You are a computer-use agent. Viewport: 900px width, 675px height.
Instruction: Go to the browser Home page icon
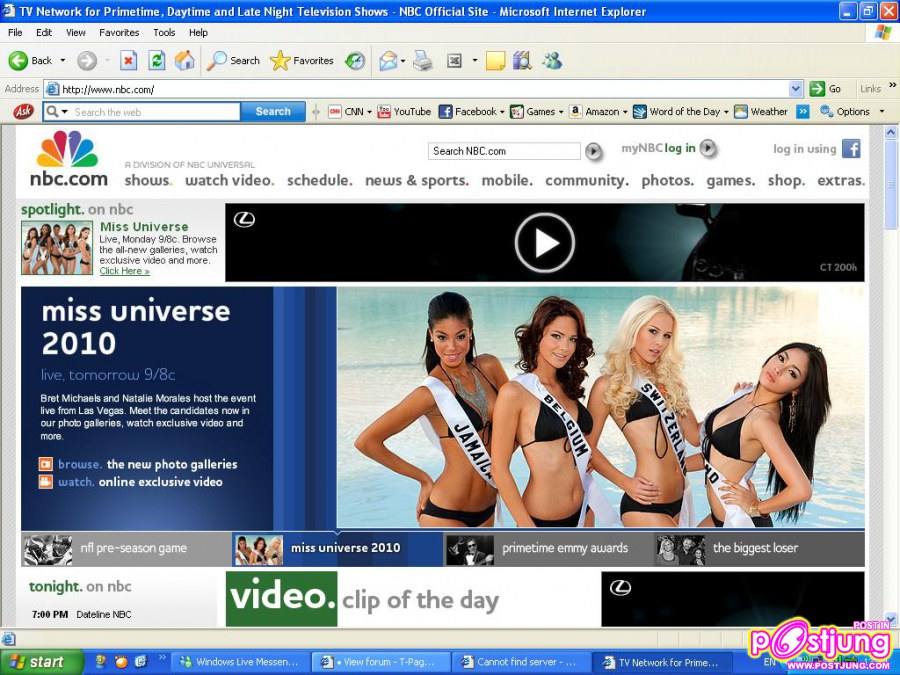point(185,61)
